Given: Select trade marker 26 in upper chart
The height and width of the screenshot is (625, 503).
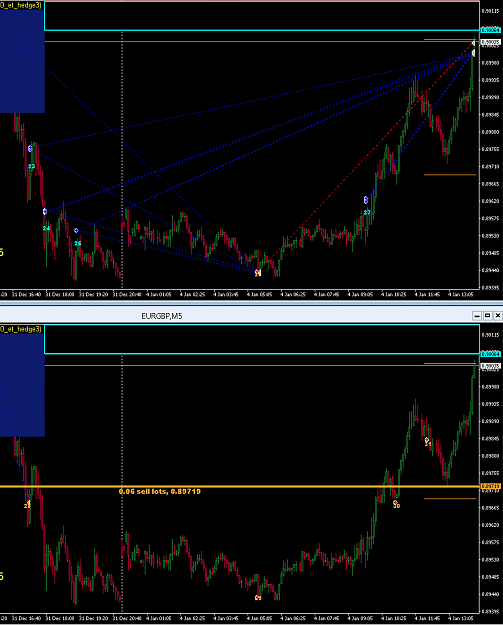Looking at the screenshot, I should coord(78,243).
